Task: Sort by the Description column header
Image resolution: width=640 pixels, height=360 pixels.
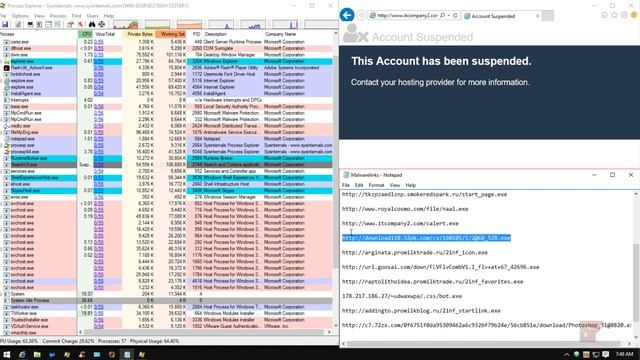Action: coord(233,34)
